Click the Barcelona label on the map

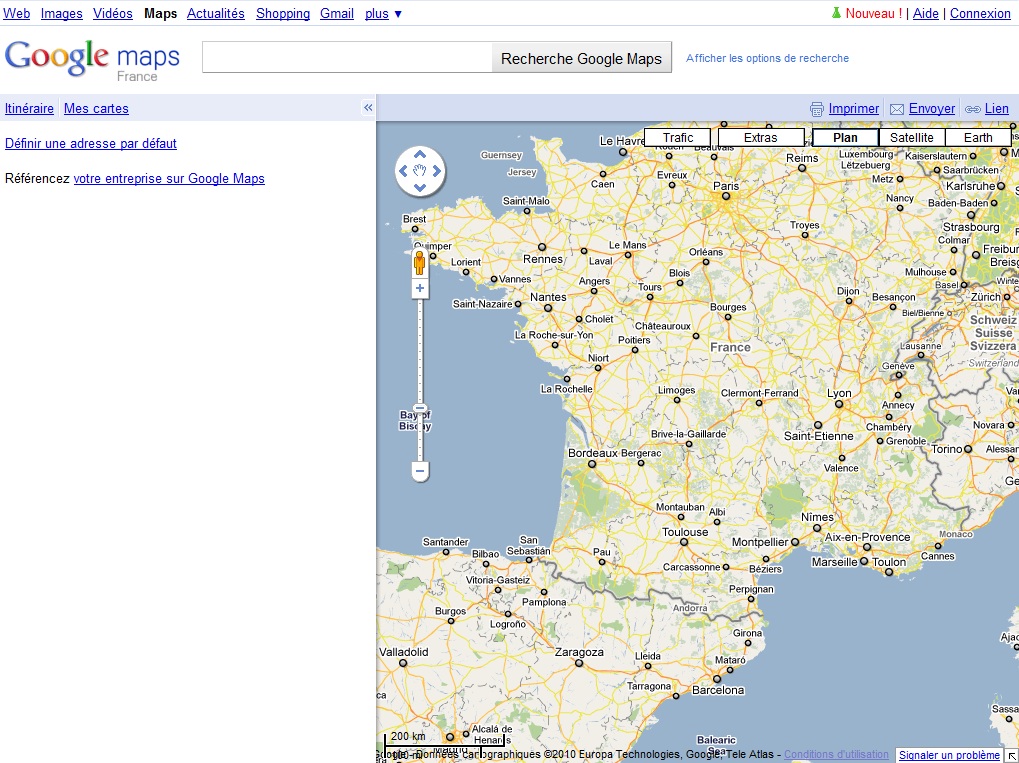point(718,690)
